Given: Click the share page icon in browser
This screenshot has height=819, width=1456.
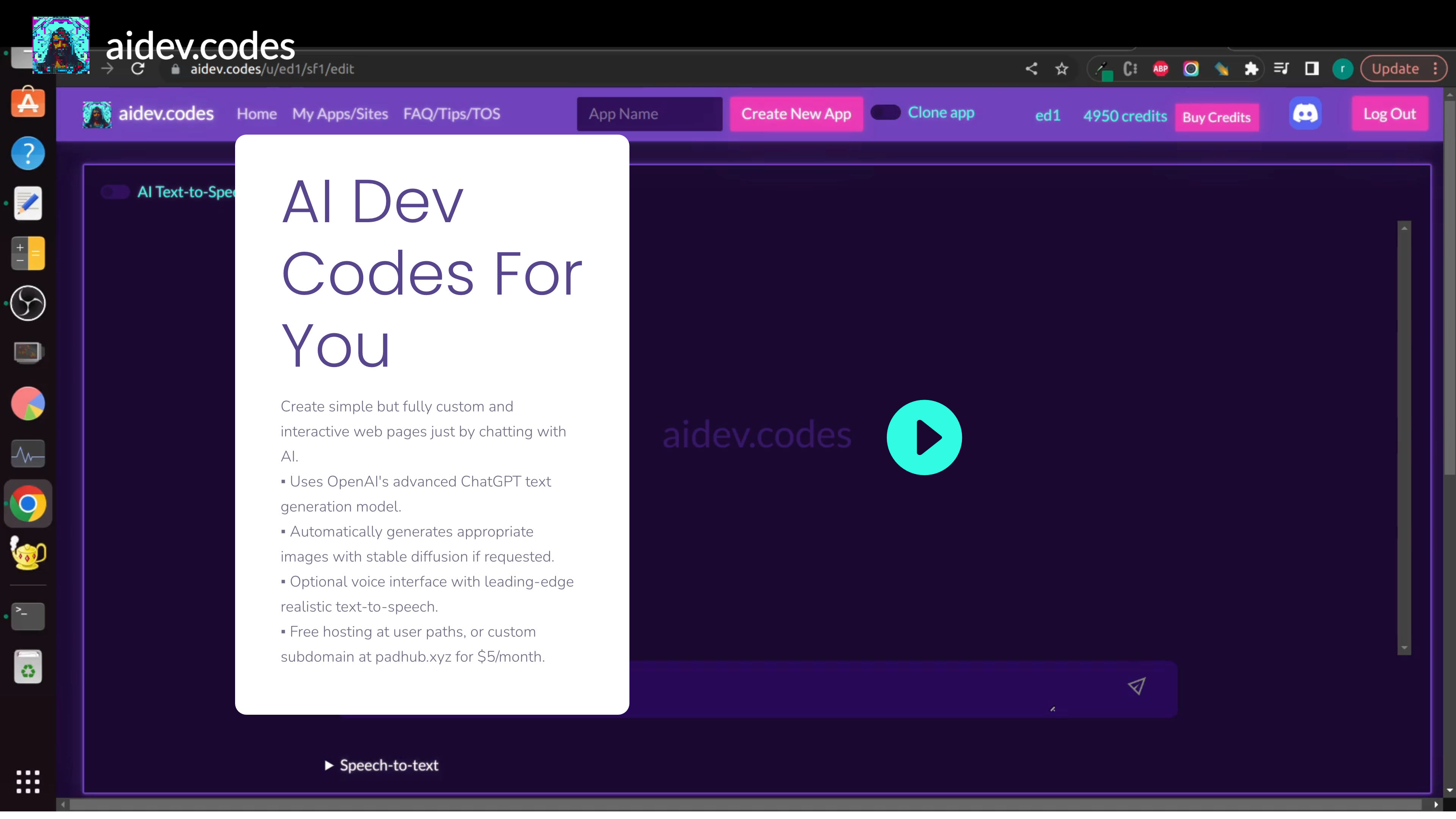Looking at the screenshot, I should coord(1031,68).
